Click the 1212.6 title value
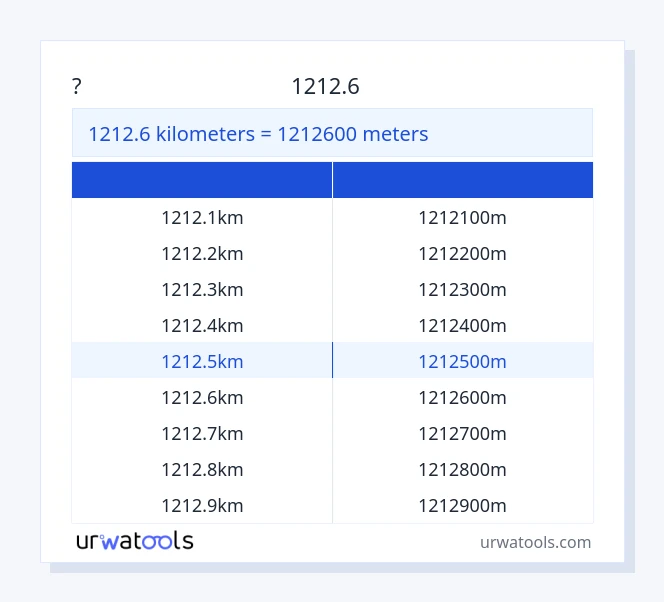Screen dimensions: 664x602 click(325, 87)
